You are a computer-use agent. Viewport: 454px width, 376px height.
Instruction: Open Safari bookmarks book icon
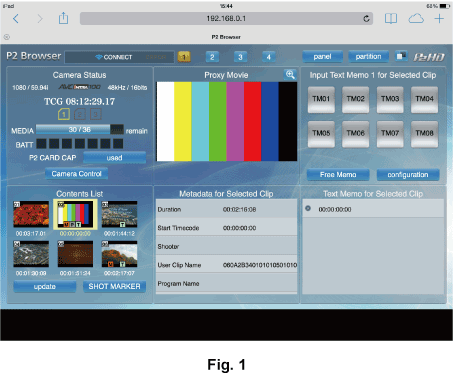391,19
